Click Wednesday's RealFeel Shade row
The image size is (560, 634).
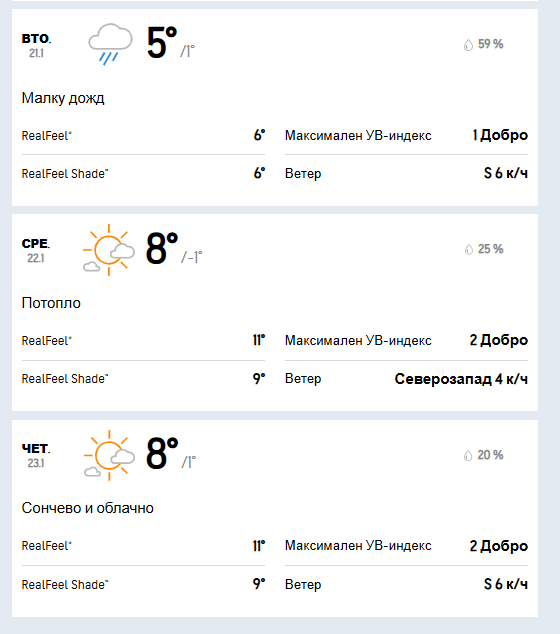click(x=143, y=379)
